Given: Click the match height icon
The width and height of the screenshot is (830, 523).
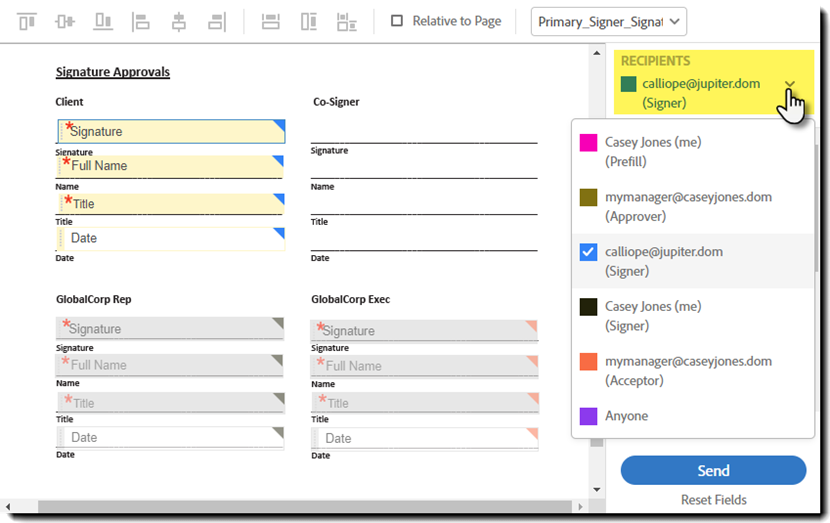Looking at the screenshot, I should pos(308,21).
